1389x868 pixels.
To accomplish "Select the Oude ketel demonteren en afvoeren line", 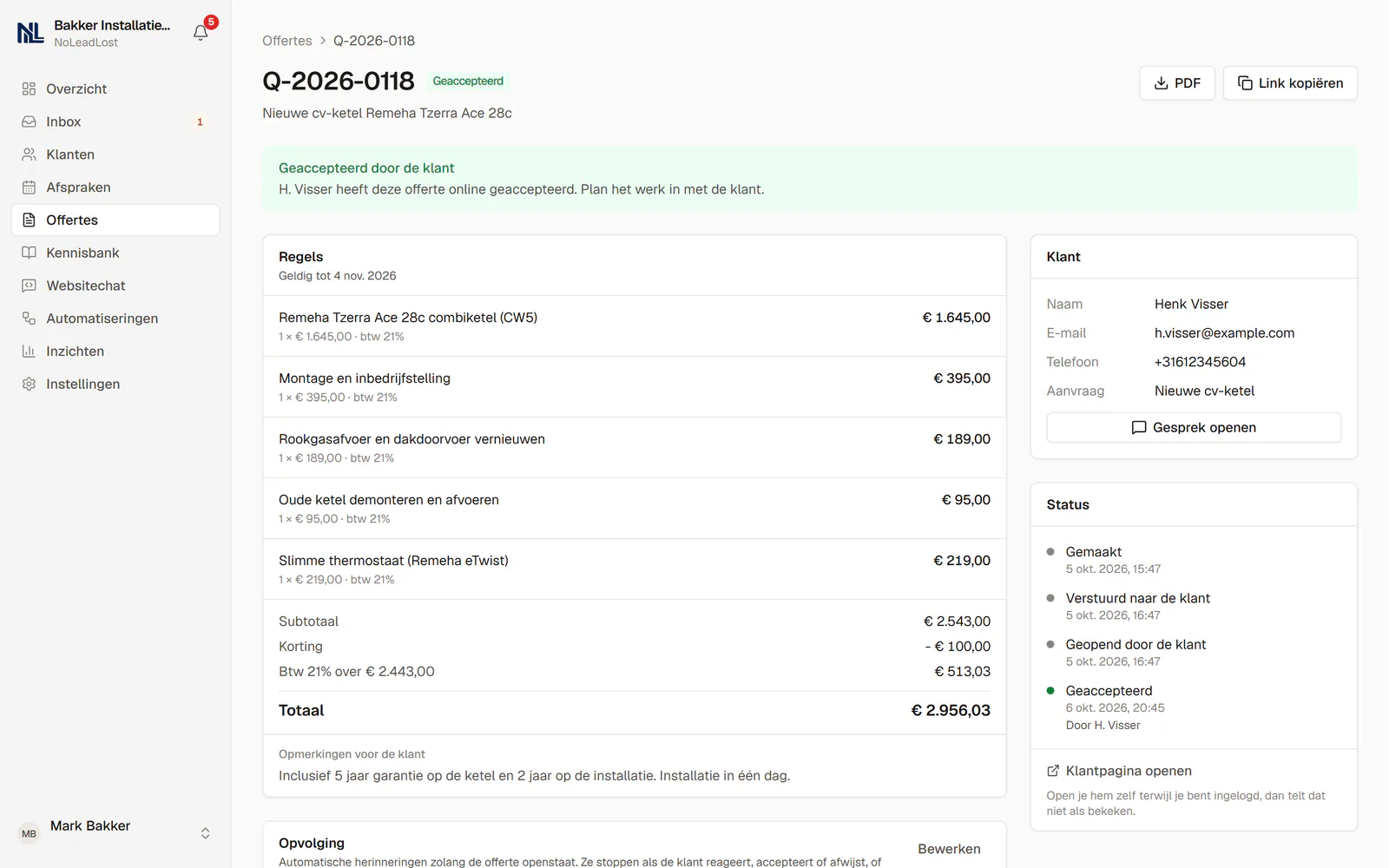I will [635, 509].
